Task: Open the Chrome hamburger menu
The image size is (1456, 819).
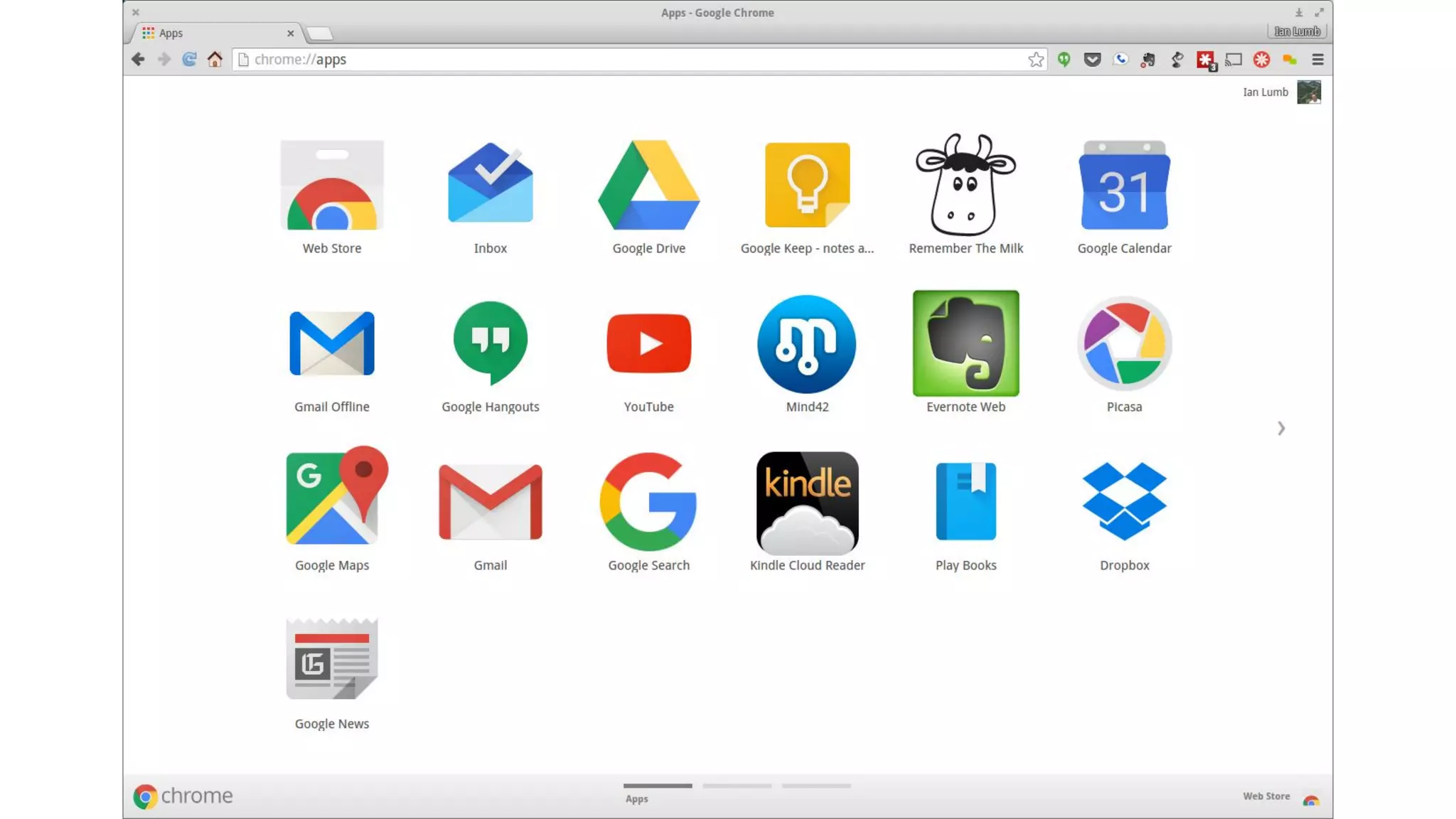Action: [1317, 60]
